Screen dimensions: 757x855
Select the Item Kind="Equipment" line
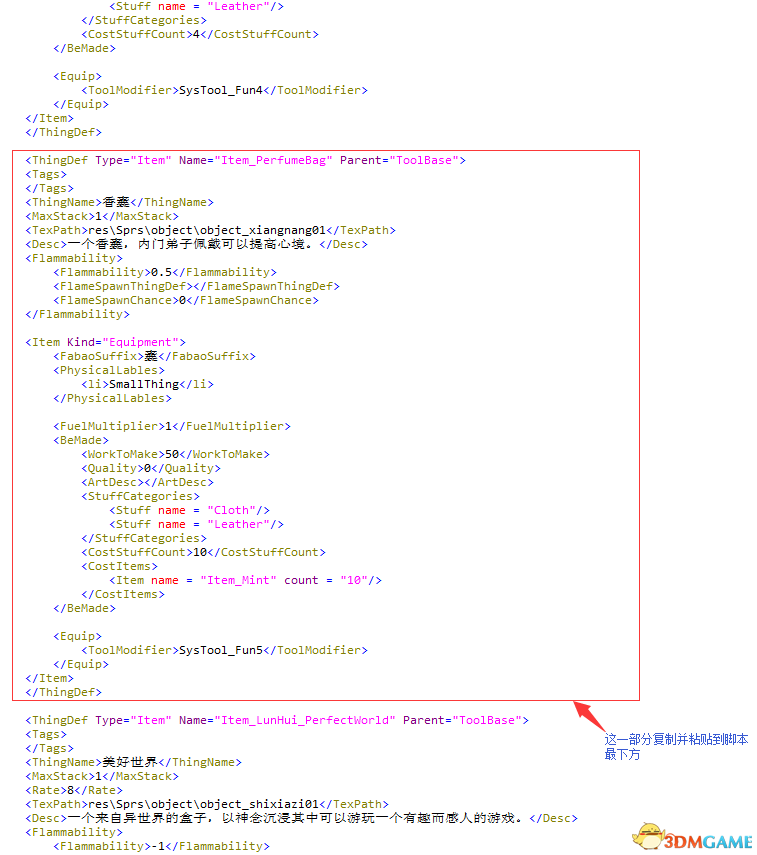tap(105, 342)
